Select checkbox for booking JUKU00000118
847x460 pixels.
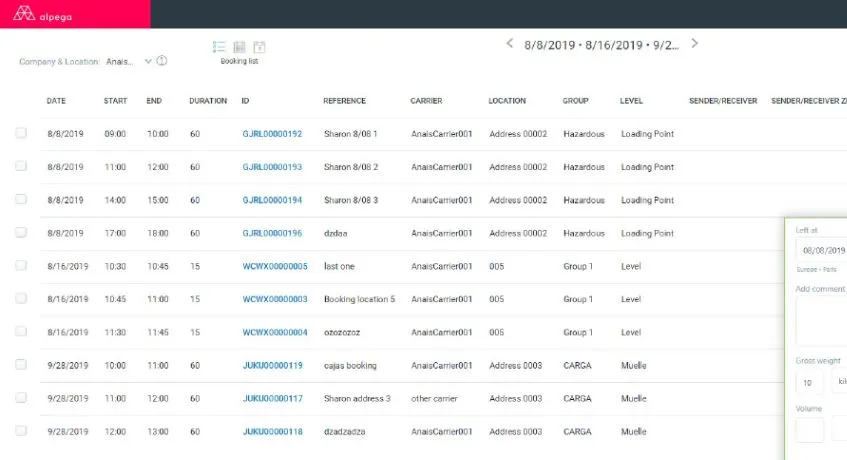(21, 430)
